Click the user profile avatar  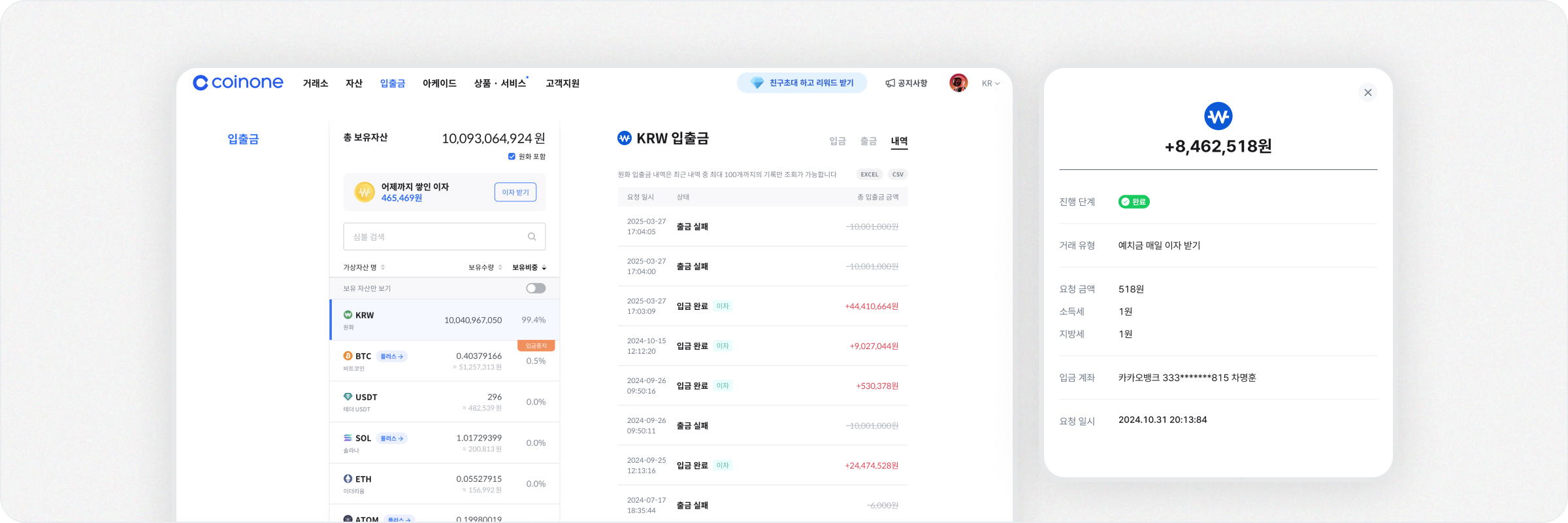[958, 83]
